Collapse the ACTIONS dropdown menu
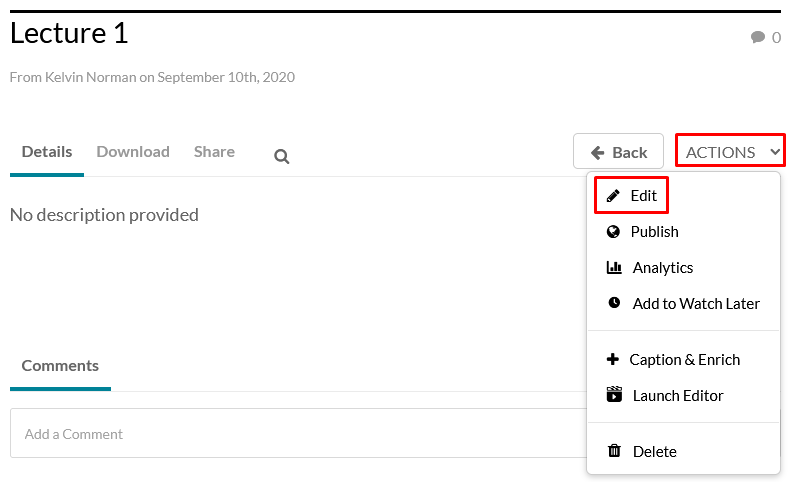Viewport: 804px width, 495px height. point(730,152)
